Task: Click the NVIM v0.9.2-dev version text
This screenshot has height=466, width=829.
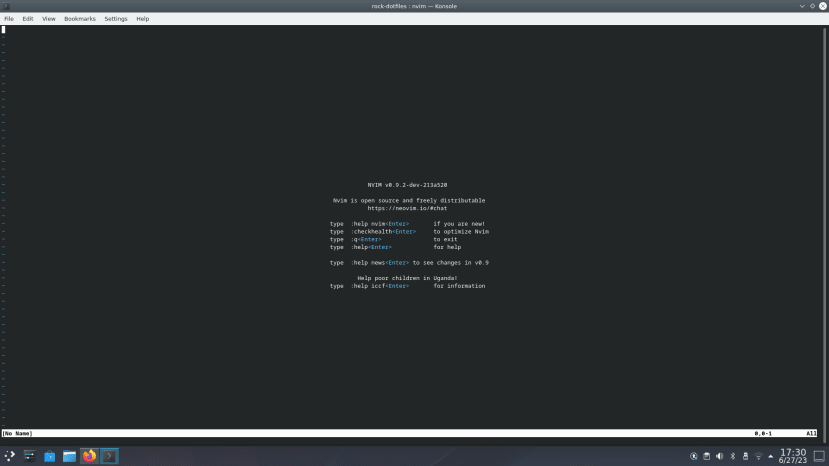Action: (407, 185)
